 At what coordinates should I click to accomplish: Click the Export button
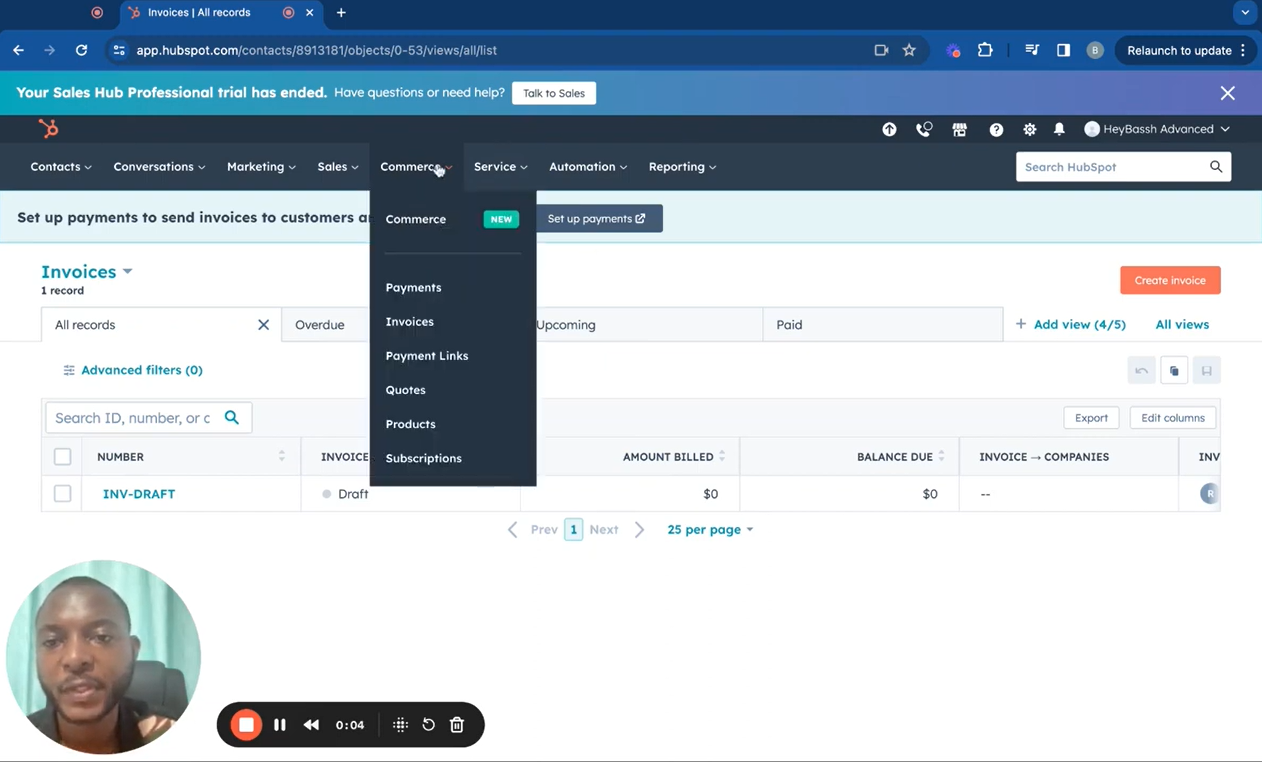[1091, 418]
